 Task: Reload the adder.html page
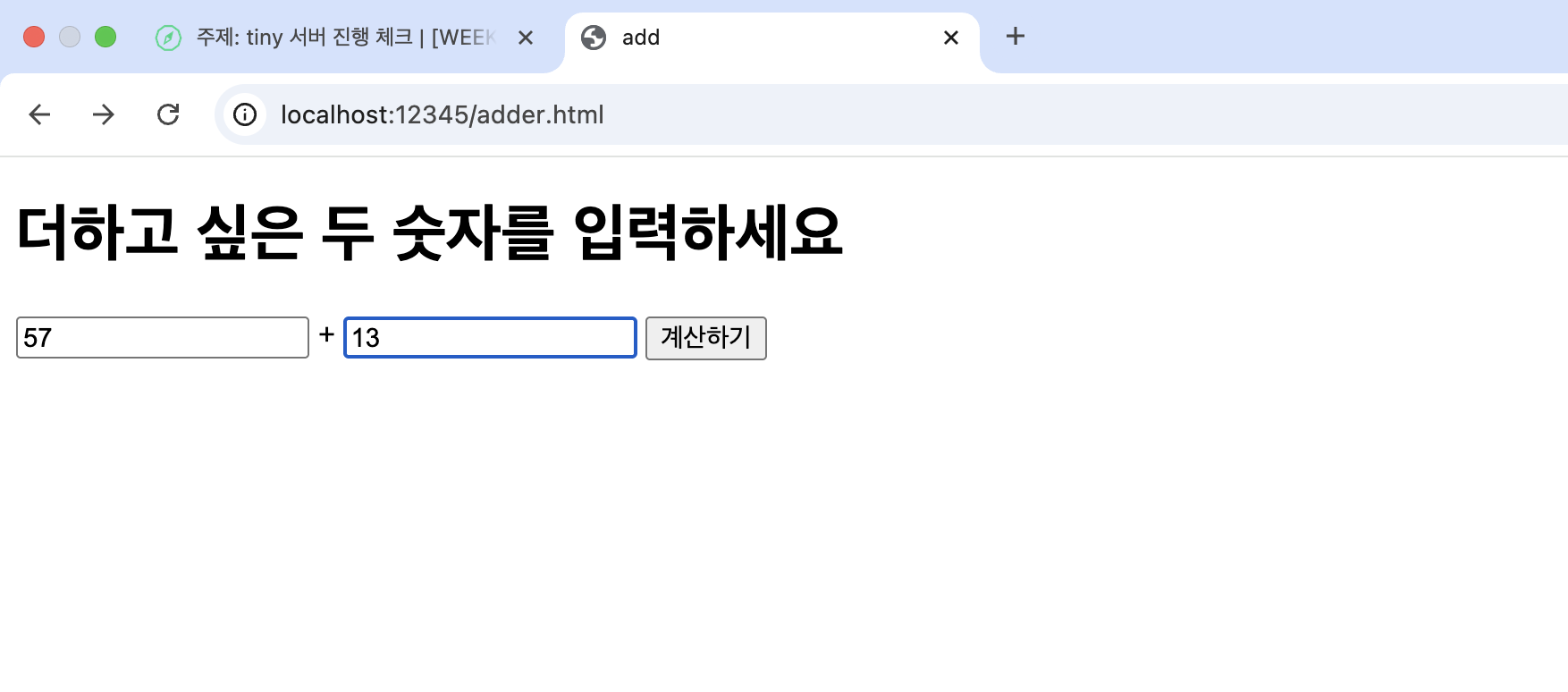coord(168,114)
